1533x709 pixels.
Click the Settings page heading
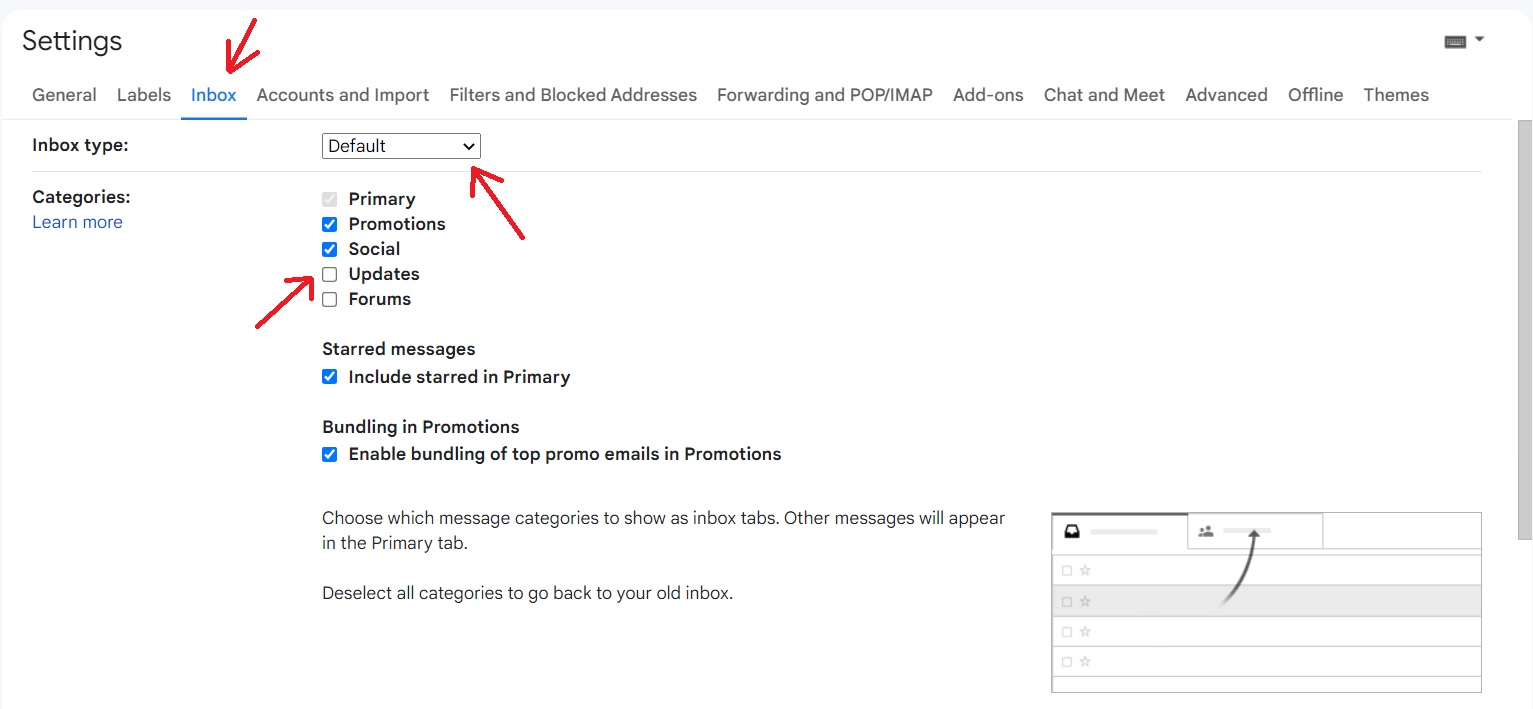(x=72, y=41)
